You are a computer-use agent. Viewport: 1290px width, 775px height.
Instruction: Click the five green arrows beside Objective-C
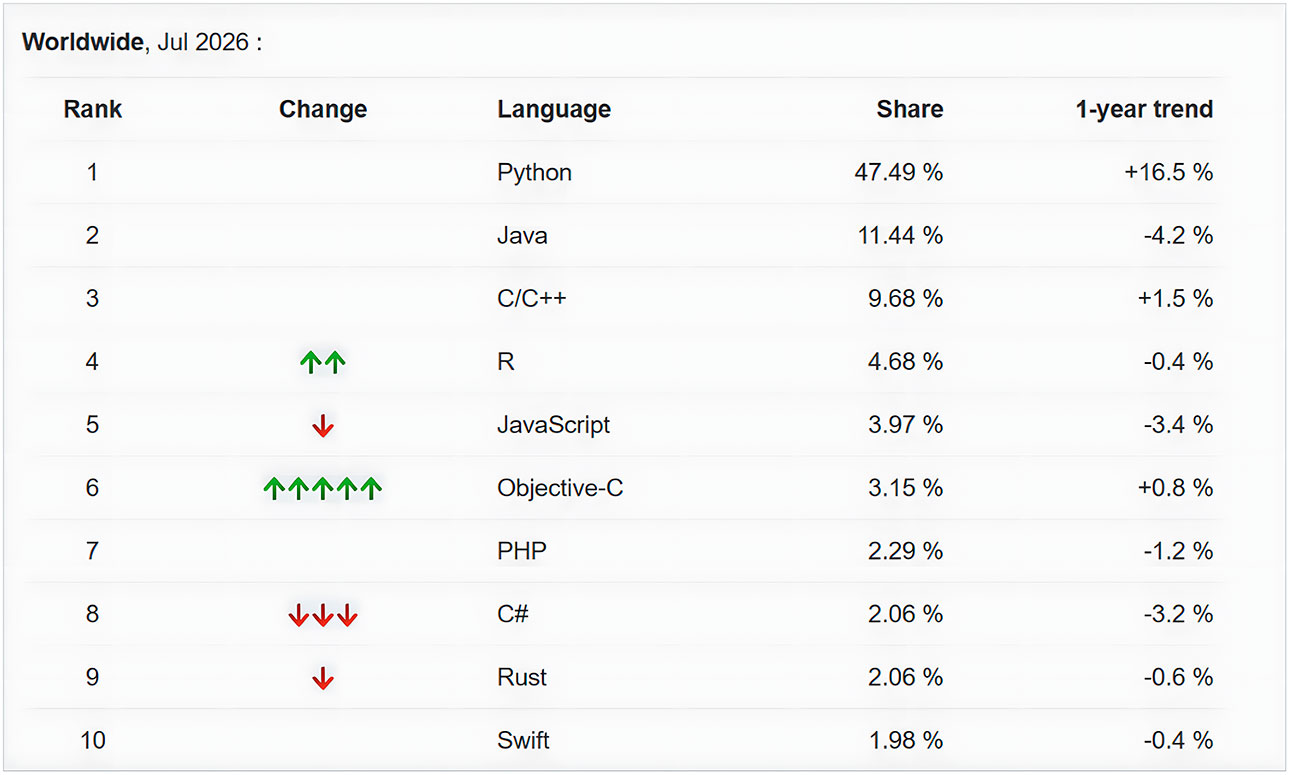coord(322,488)
